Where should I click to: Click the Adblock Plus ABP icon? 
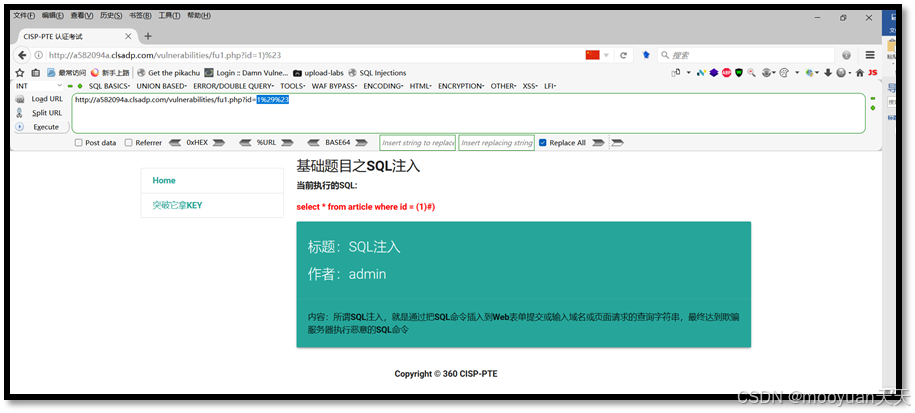click(x=727, y=73)
